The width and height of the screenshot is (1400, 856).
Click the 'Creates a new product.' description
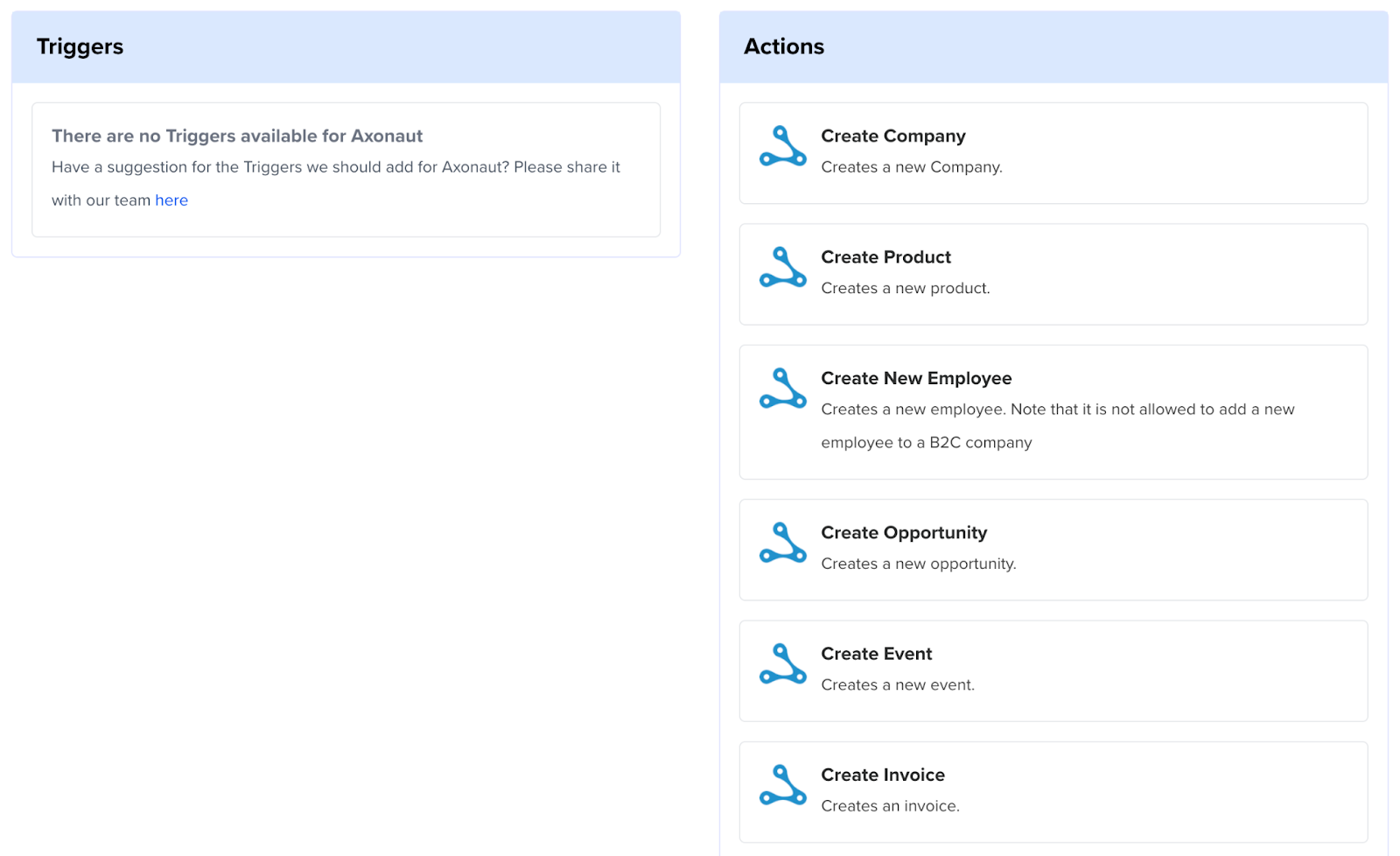pos(906,288)
